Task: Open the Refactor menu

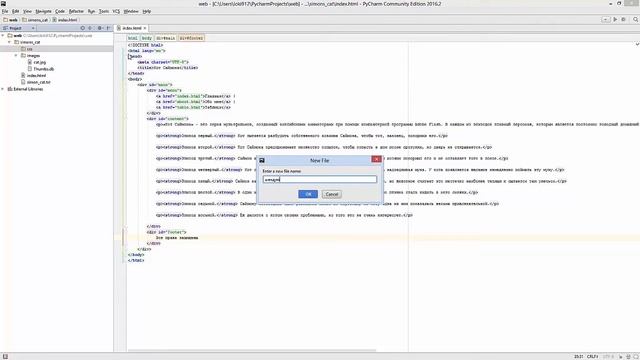Action: (x=76, y=11)
